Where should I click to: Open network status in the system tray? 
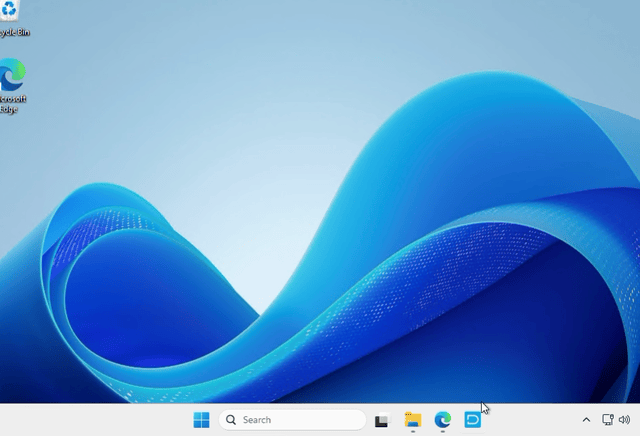608,420
